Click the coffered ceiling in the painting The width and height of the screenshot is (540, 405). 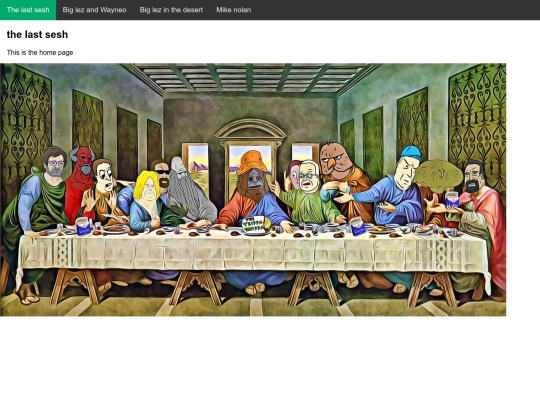(x=250, y=77)
